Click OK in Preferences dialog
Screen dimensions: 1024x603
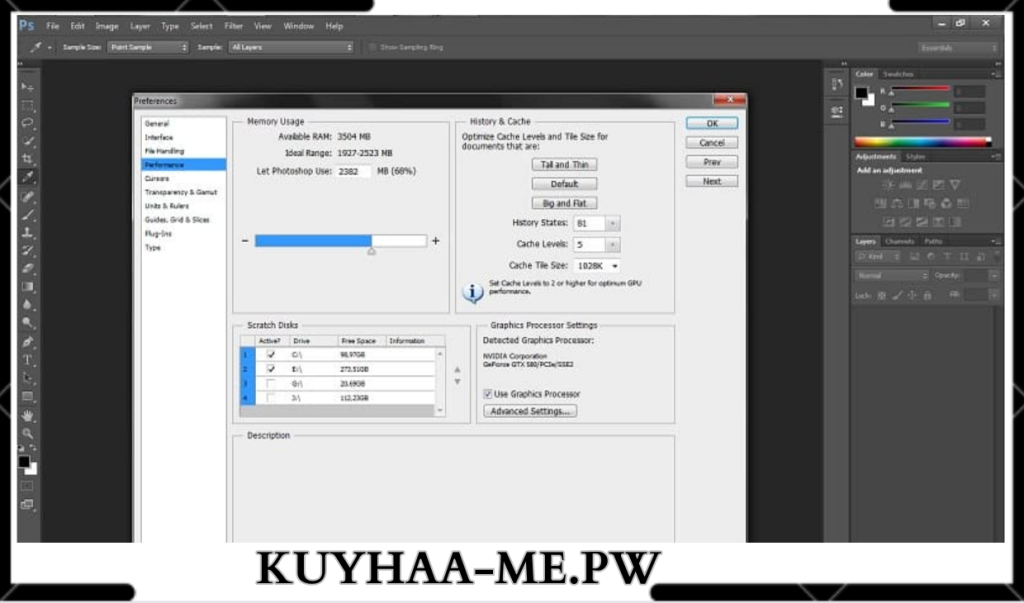712,123
